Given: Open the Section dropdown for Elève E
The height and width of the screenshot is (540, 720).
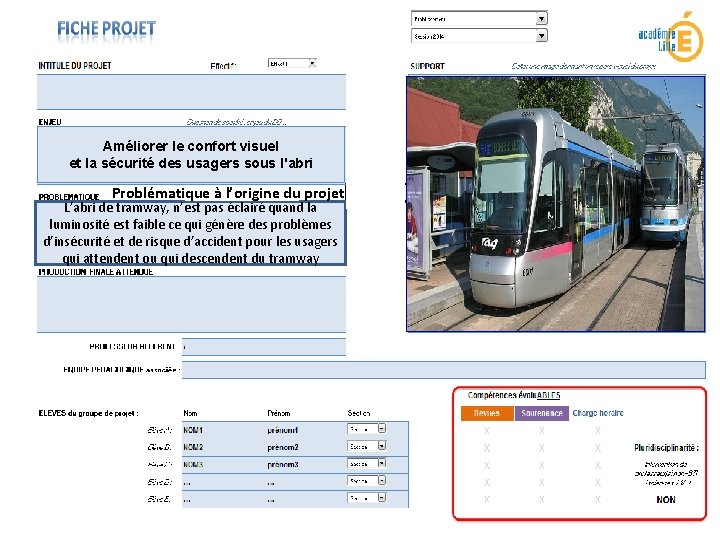Looking at the screenshot, I should point(367,498).
